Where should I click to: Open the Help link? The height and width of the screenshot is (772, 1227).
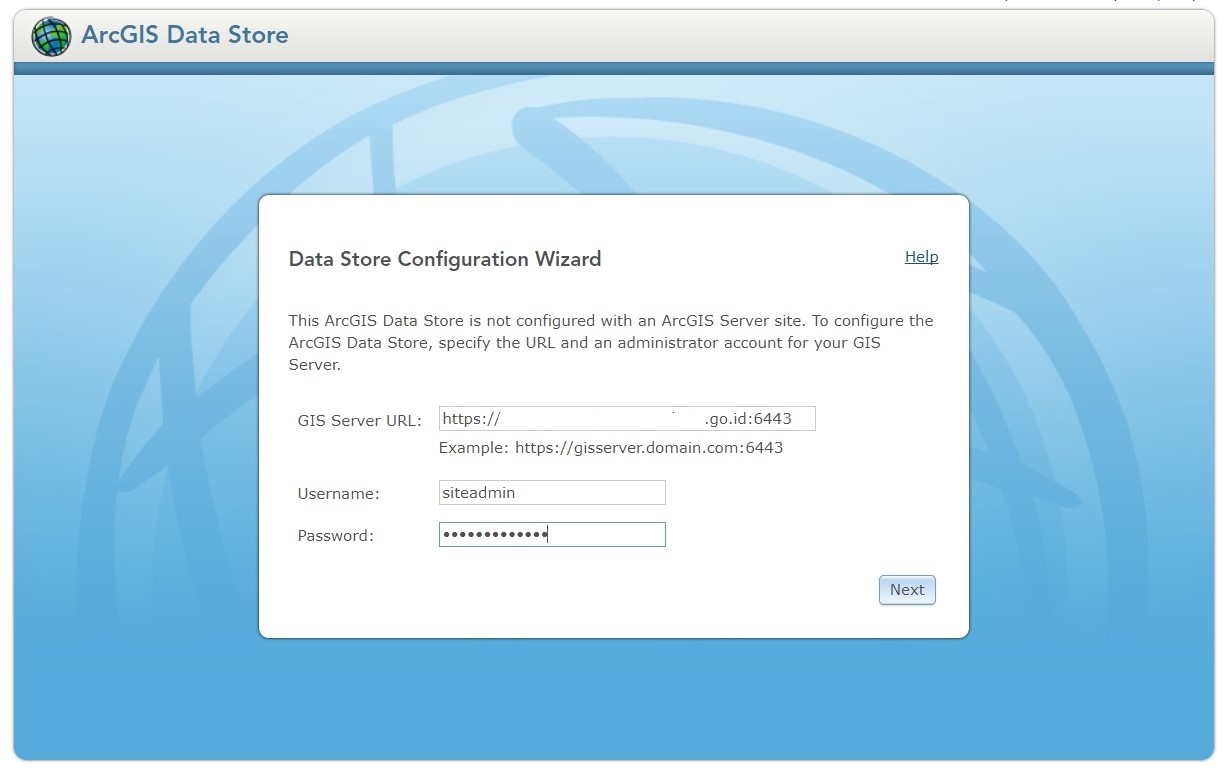[x=921, y=257]
